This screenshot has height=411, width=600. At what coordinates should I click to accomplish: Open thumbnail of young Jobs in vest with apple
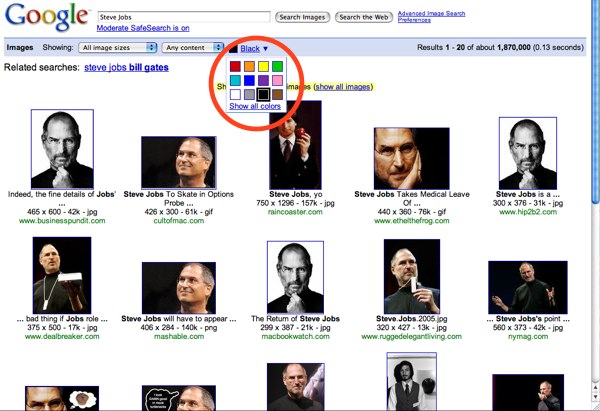[411, 381]
